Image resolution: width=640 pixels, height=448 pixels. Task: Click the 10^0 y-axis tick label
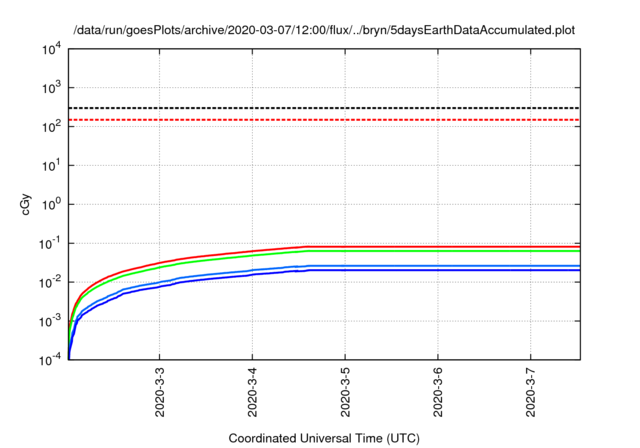(x=51, y=204)
